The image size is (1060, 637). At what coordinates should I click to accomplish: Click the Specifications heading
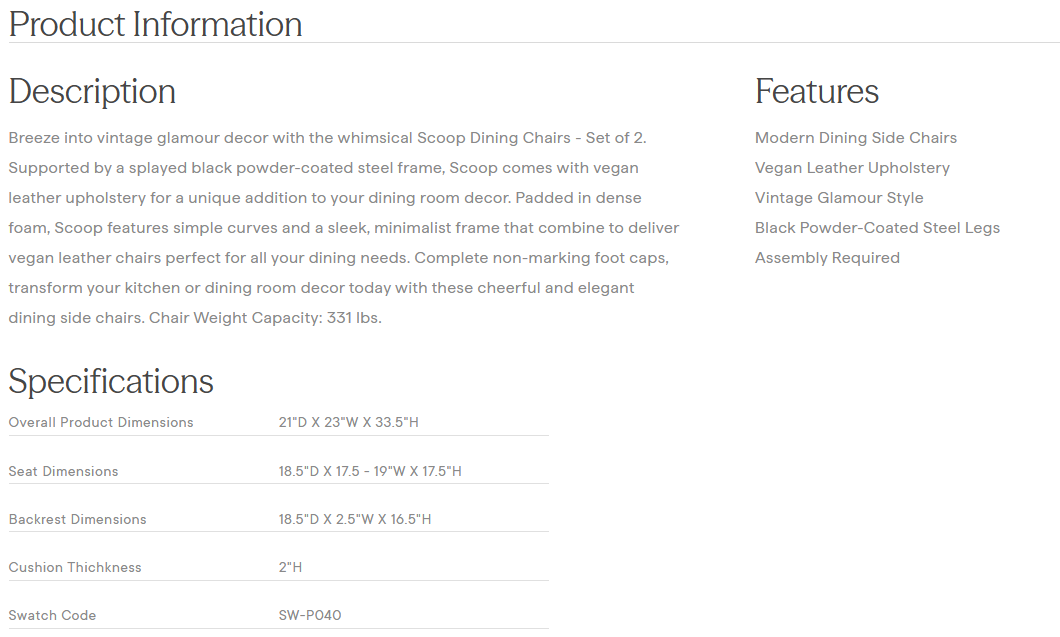[x=111, y=381]
